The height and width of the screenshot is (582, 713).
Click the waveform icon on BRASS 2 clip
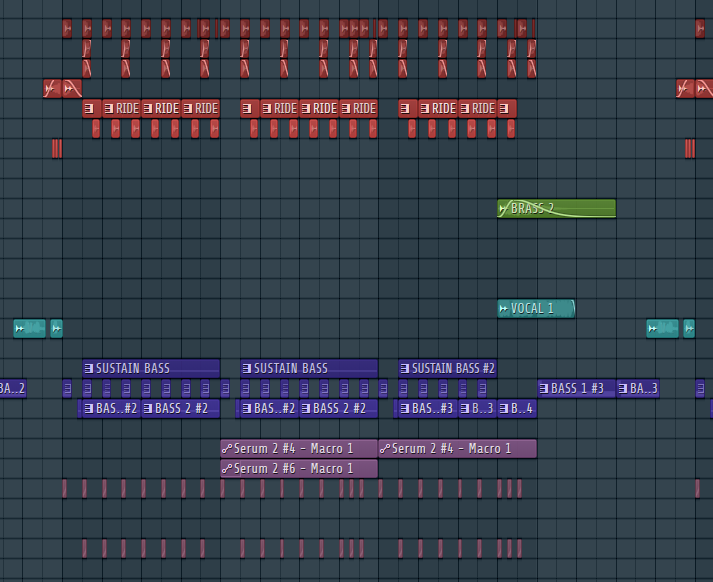pyautogui.click(x=504, y=209)
